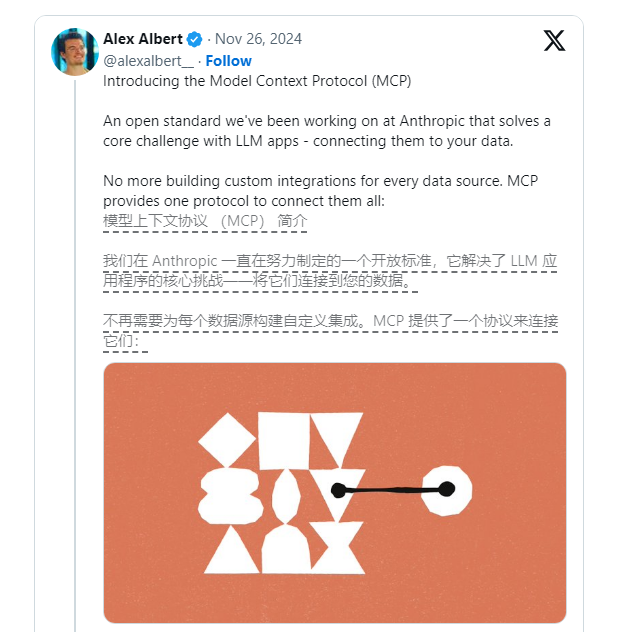Click the Alex Albert display name
Viewport: 619px width, 632px height.
click(x=143, y=39)
